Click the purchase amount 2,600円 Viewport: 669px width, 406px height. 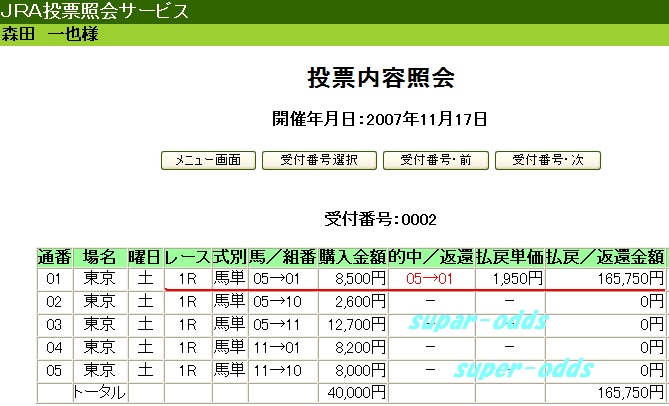[360, 302]
